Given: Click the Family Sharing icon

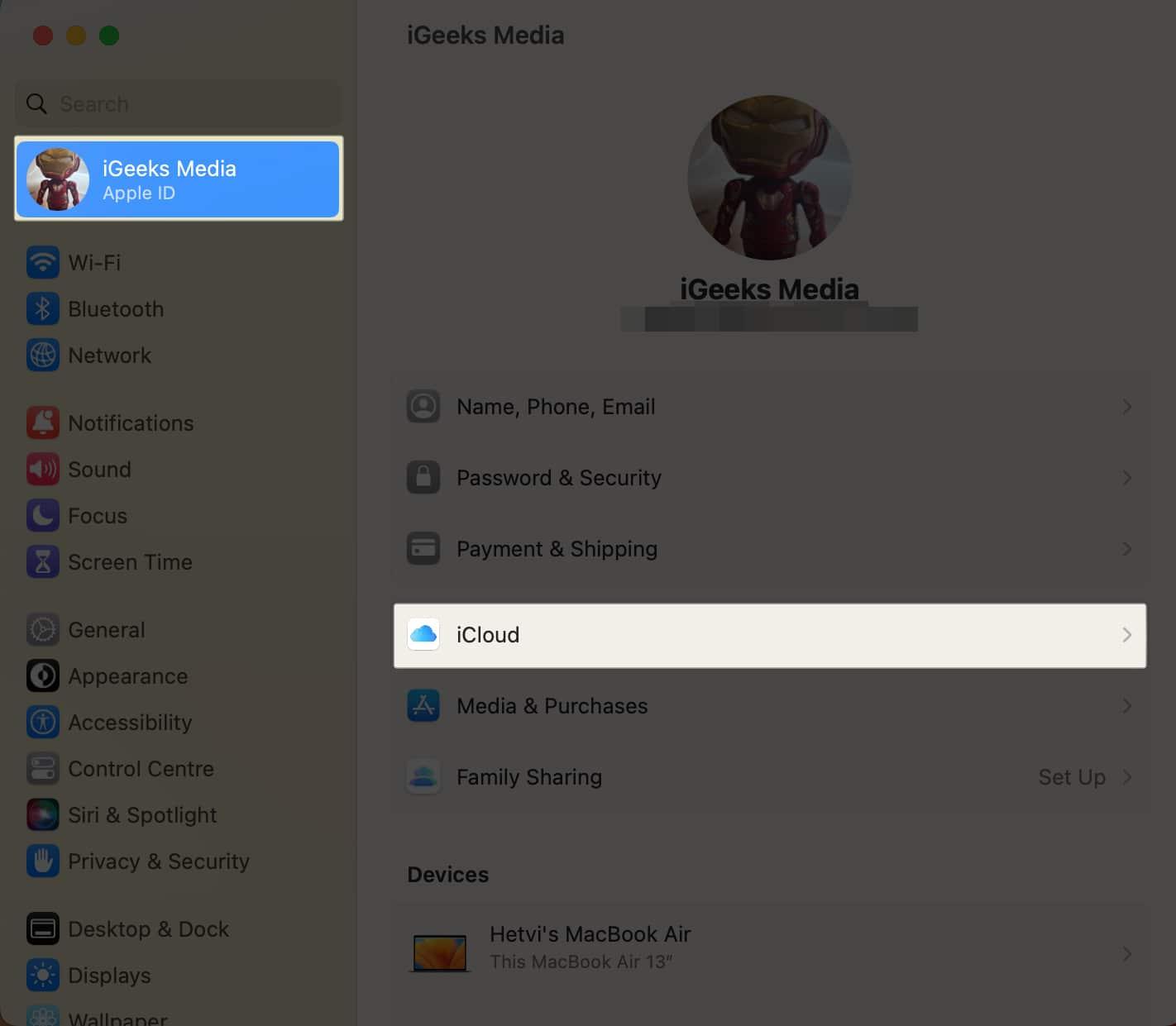Looking at the screenshot, I should 423,777.
